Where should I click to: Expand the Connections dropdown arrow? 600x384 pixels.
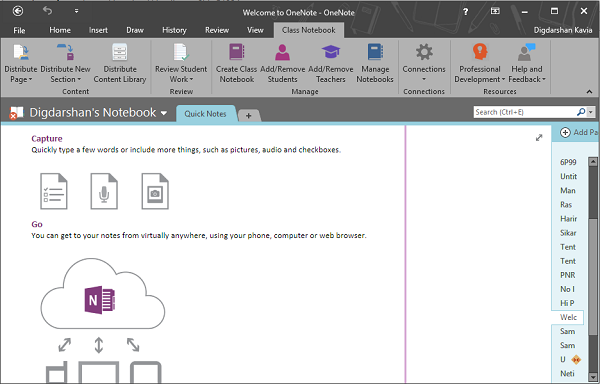point(424,80)
